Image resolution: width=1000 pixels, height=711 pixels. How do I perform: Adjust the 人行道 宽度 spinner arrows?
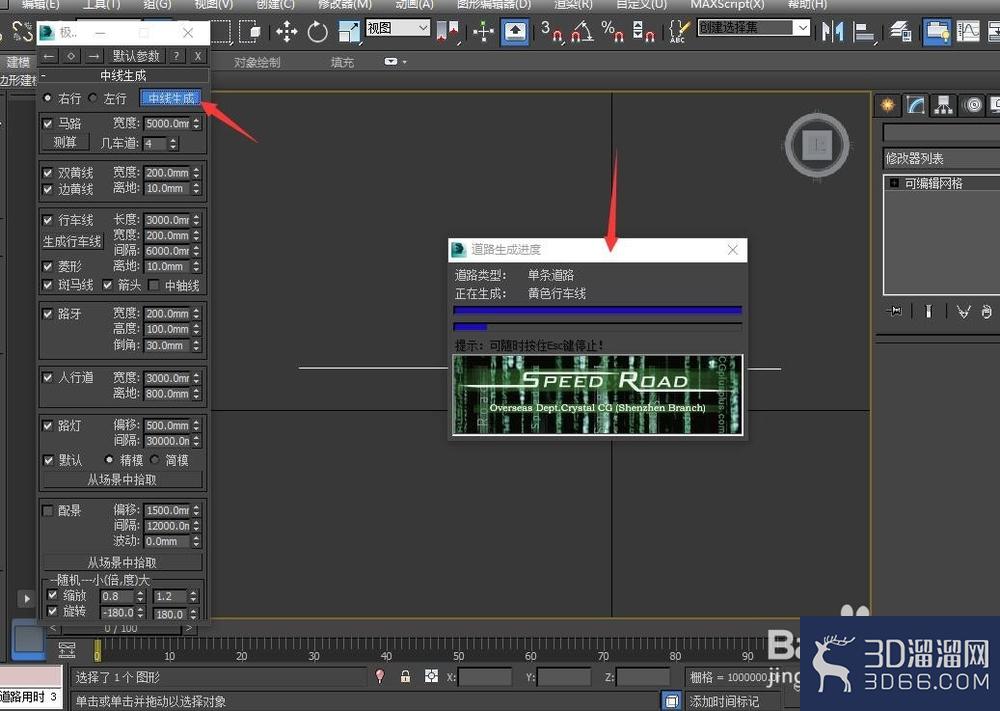coord(196,378)
